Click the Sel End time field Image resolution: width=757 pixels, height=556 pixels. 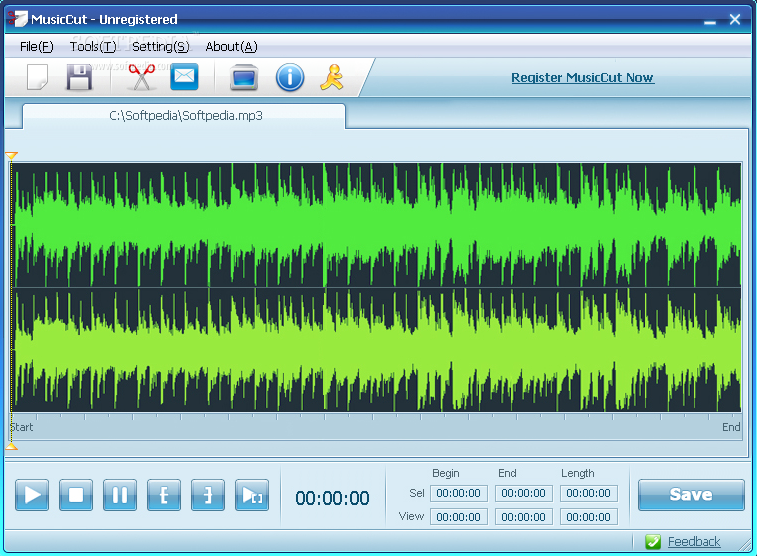click(x=523, y=493)
